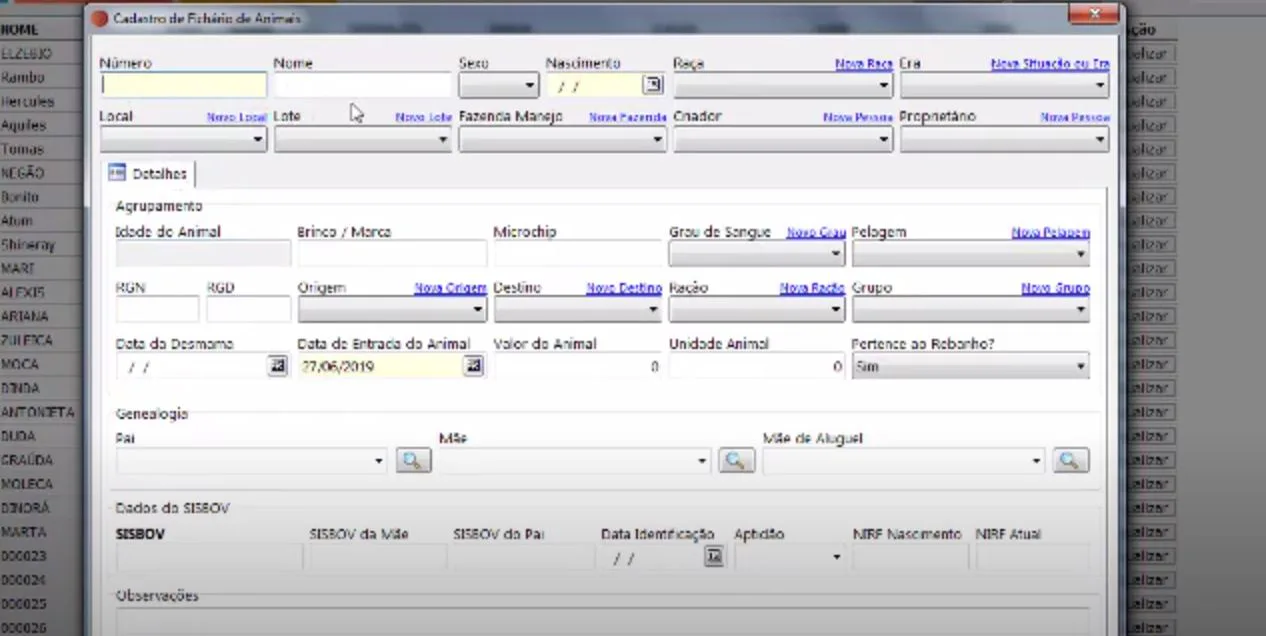
Task: Open calendar icon for Data da Desmama
Action: (278, 367)
